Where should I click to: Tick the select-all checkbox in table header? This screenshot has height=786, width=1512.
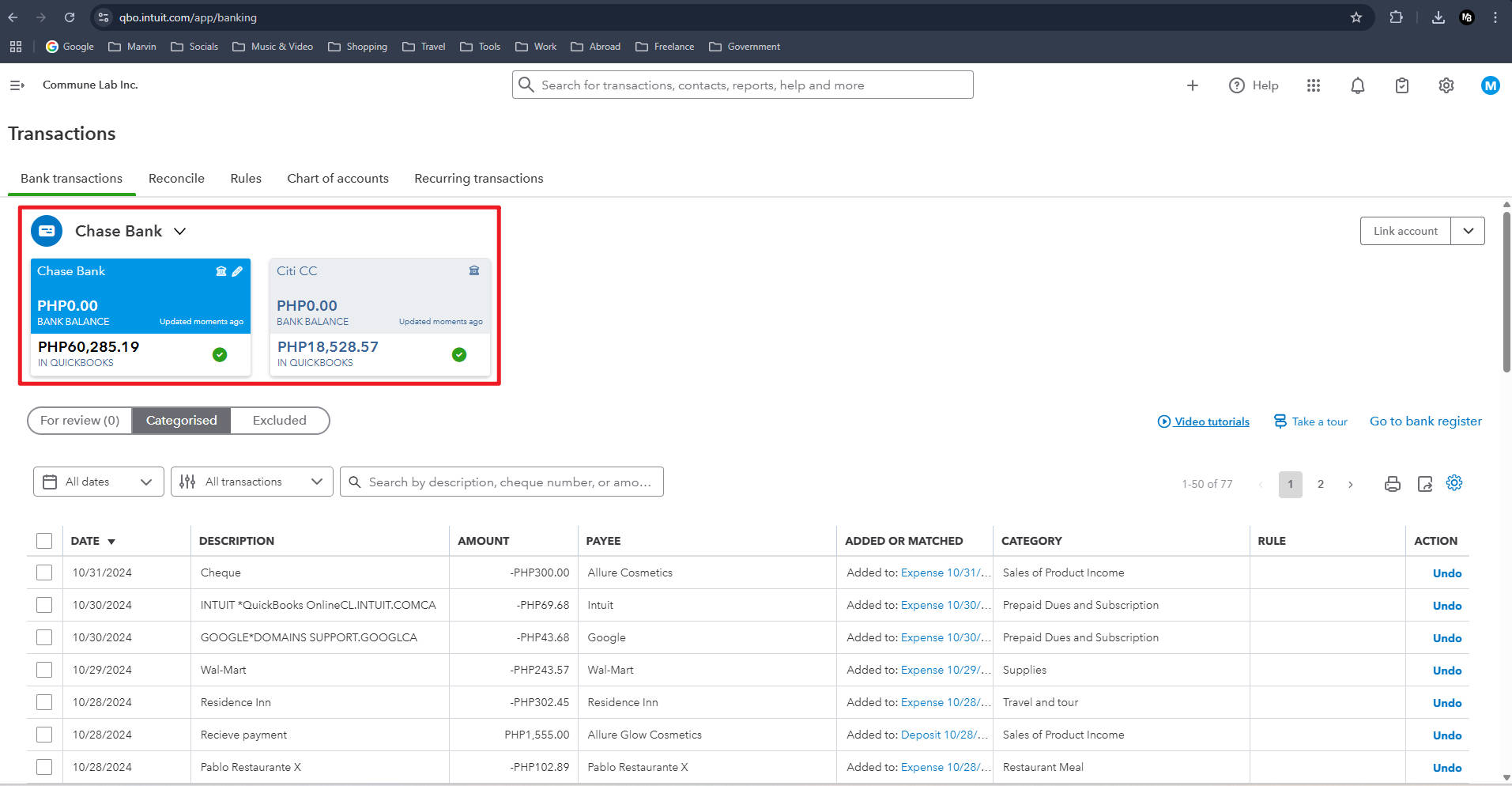coord(44,541)
